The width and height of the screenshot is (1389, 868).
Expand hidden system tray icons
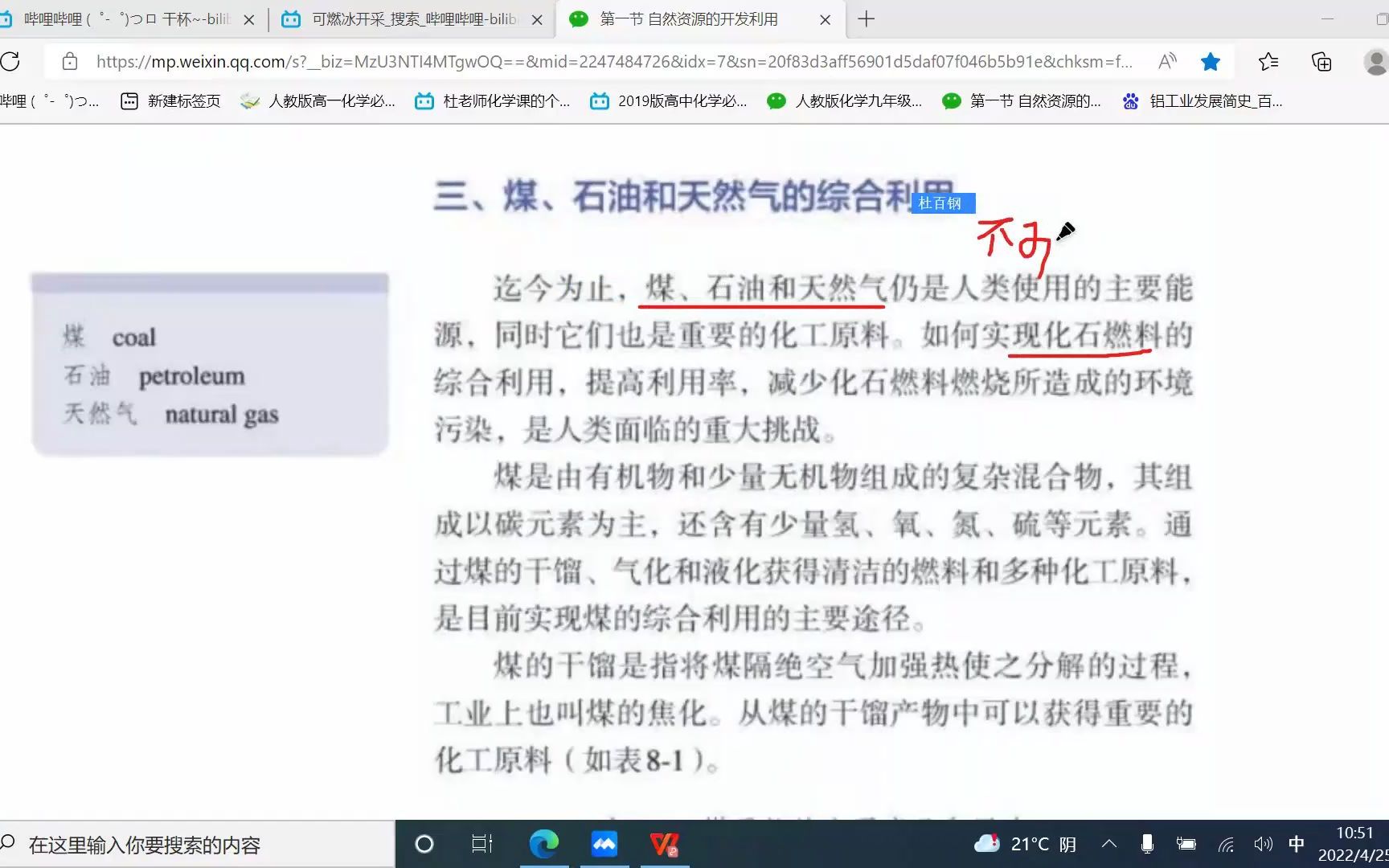pos(1109,844)
